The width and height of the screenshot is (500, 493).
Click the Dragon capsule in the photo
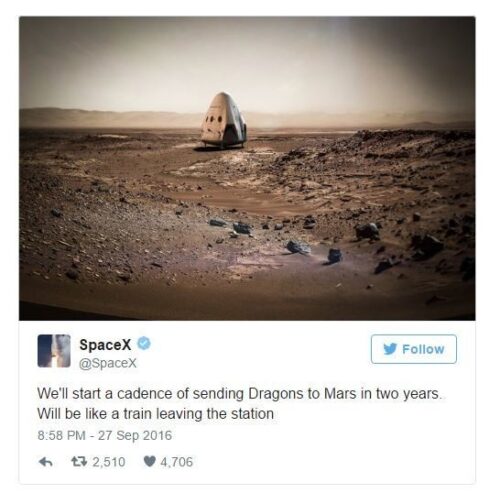[x=223, y=120]
